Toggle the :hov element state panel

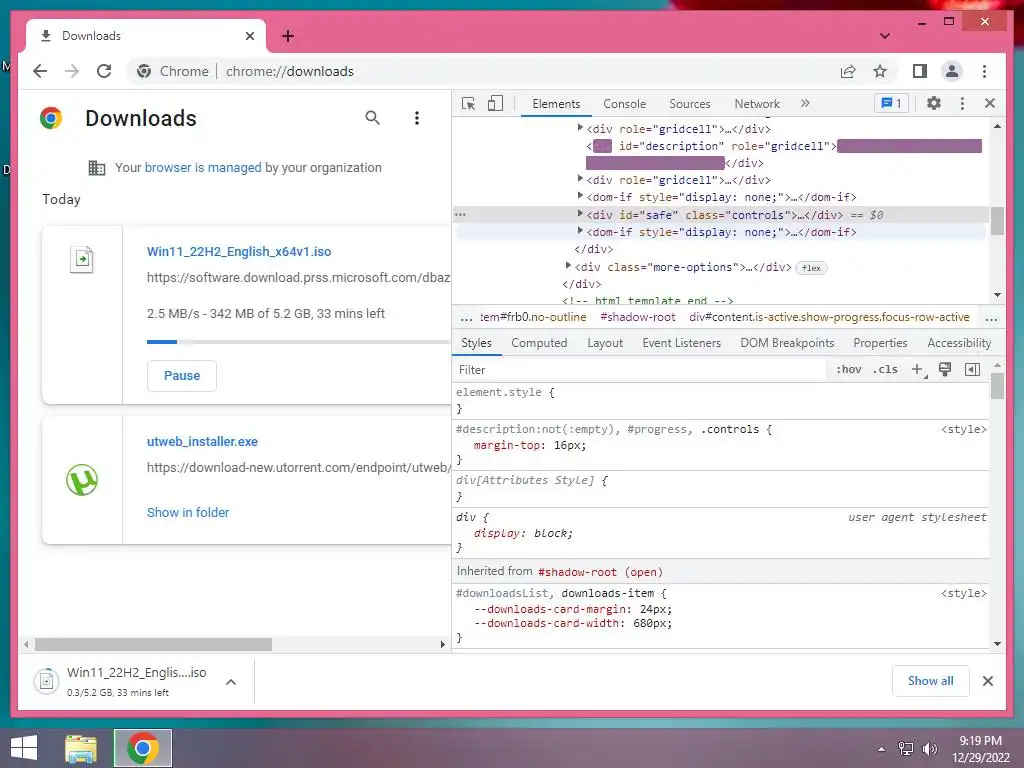pyautogui.click(x=848, y=370)
